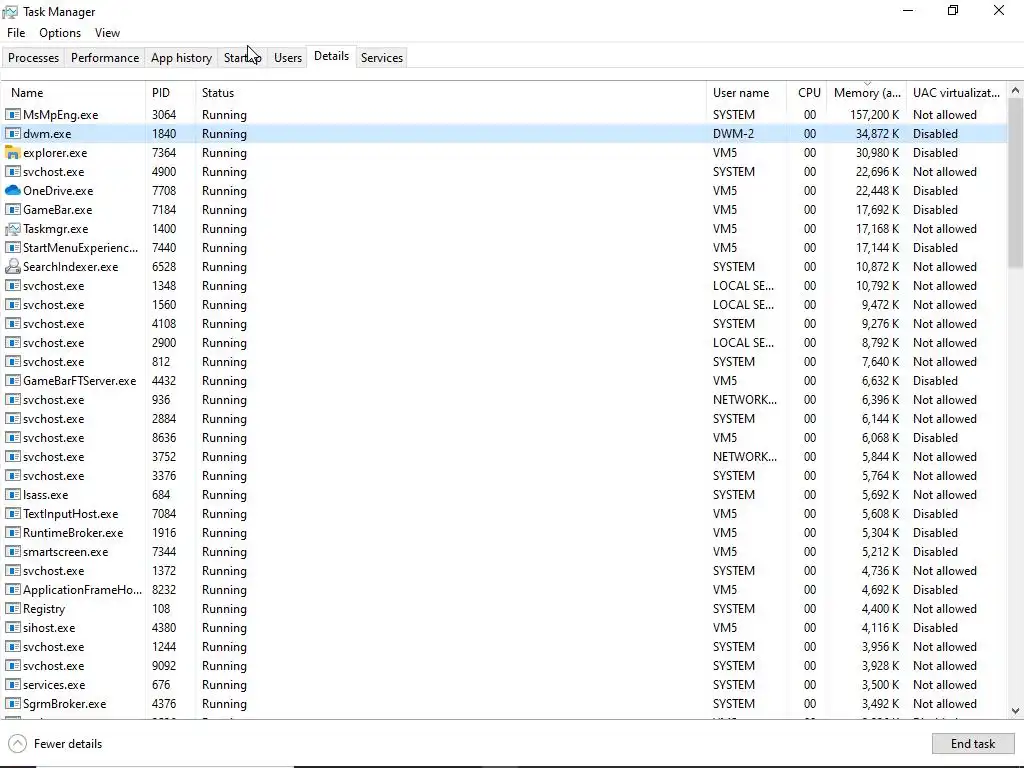1024x768 pixels.
Task: Click icon of svchost.exe PID 9092
Action: pos(12,665)
